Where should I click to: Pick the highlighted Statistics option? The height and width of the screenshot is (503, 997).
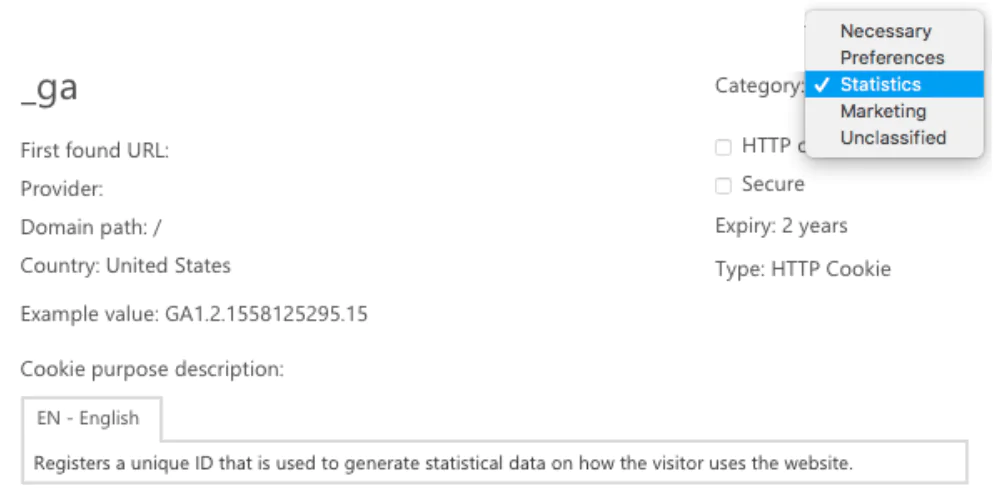880,85
